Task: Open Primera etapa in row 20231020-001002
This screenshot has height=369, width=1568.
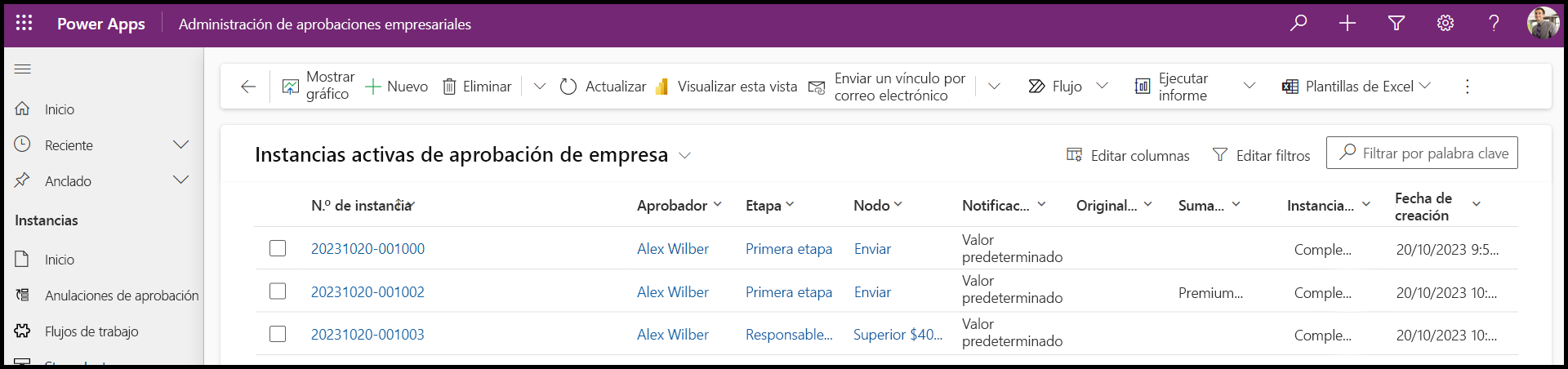Action: pyautogui.click(x=789, y=292)
